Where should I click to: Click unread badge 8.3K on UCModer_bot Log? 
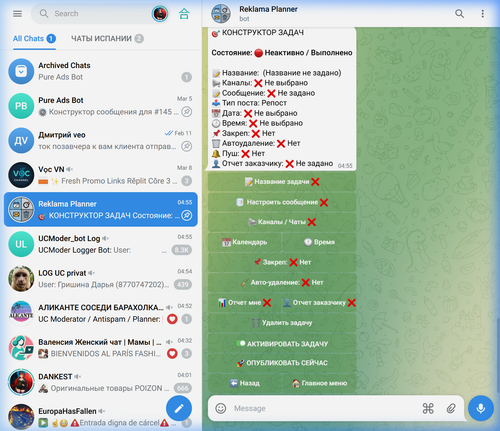182,250
